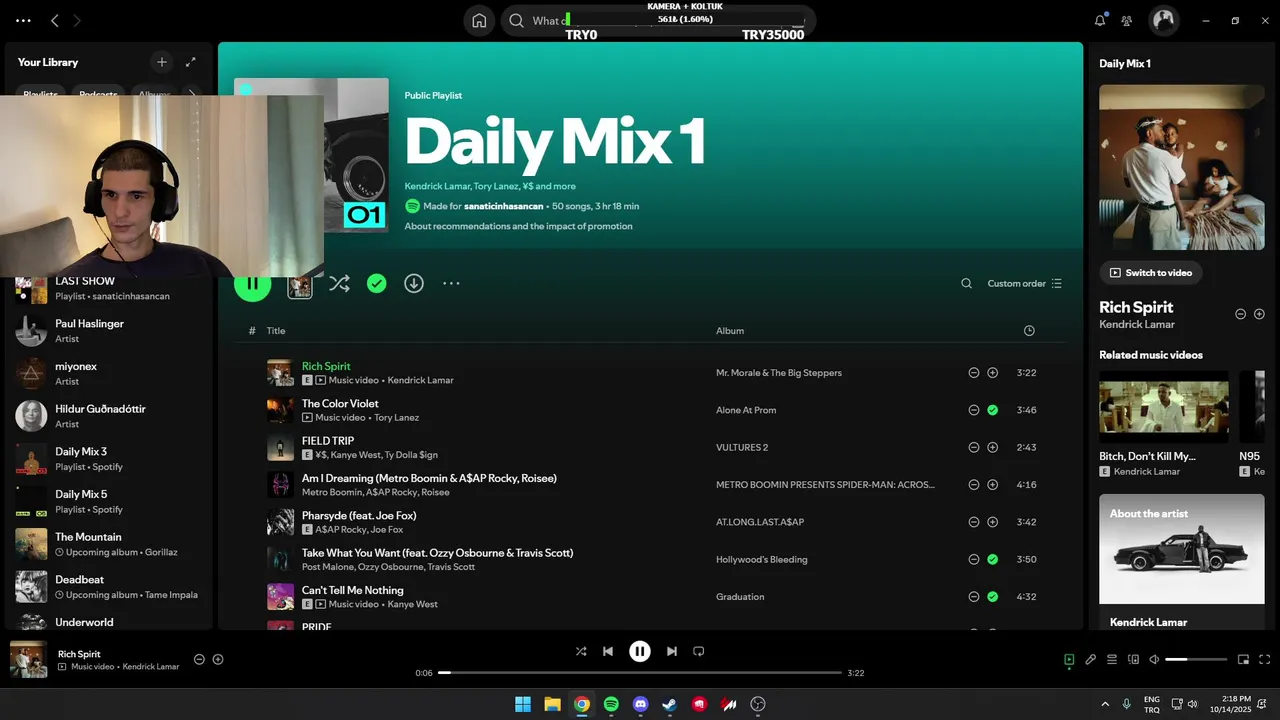
Task: Open Kendrick Lamar artist link under Rich Spirit
Action: click(x=420, y=381)
